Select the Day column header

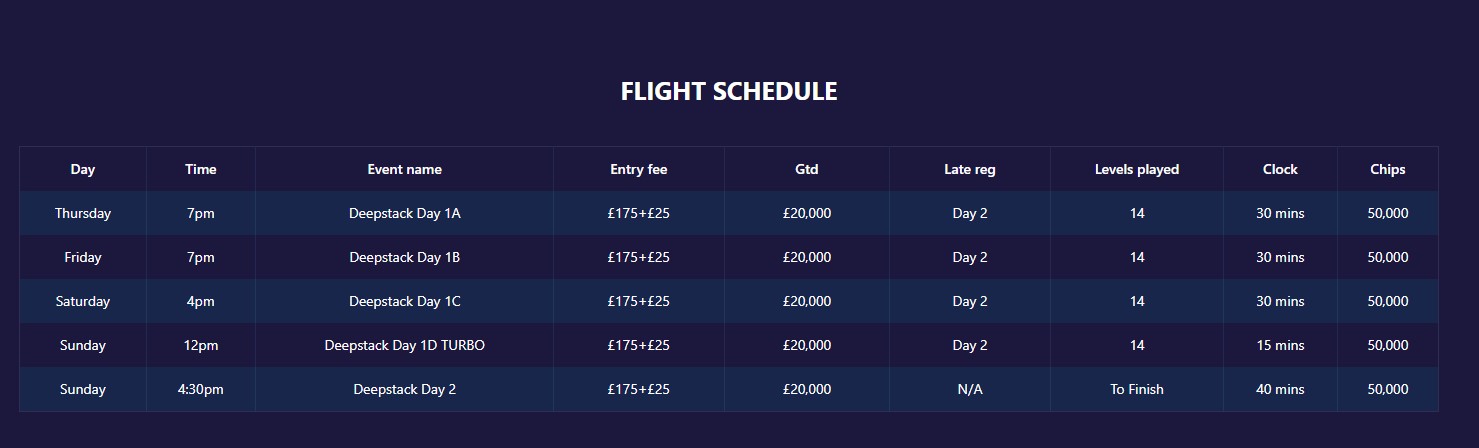[x=83, y=169]
